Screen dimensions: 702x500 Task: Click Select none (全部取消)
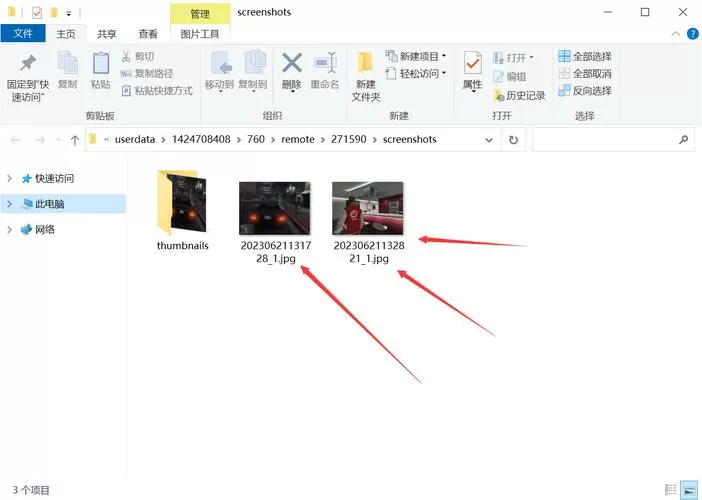[585, 73]
